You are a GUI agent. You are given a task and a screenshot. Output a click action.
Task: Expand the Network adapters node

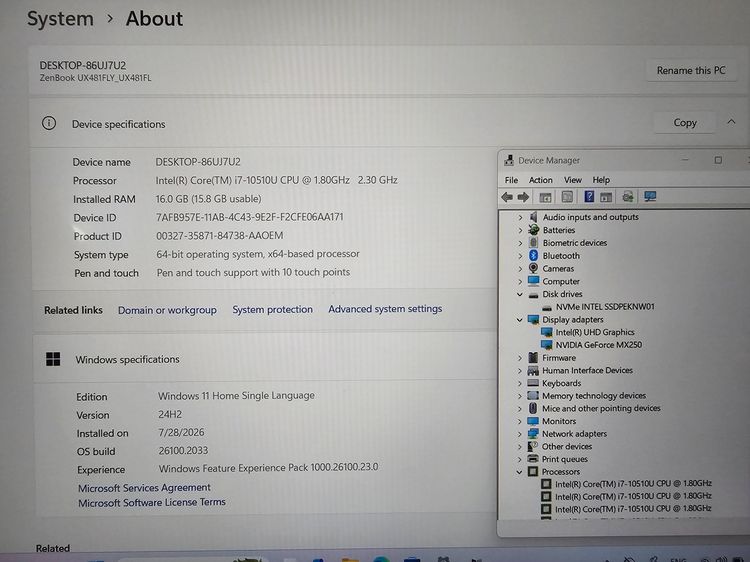[520, 434]
